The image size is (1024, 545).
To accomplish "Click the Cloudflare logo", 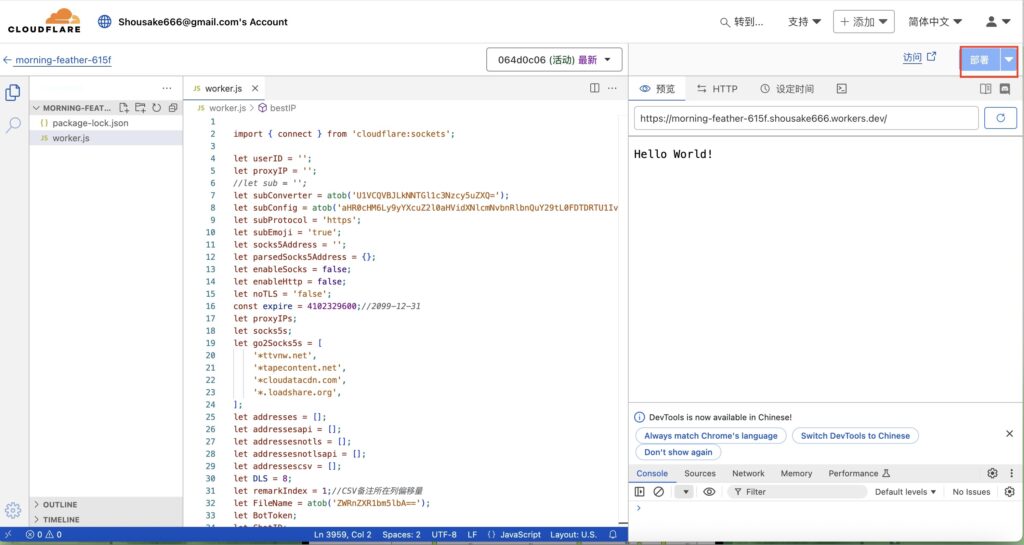I will pos(44,21).
